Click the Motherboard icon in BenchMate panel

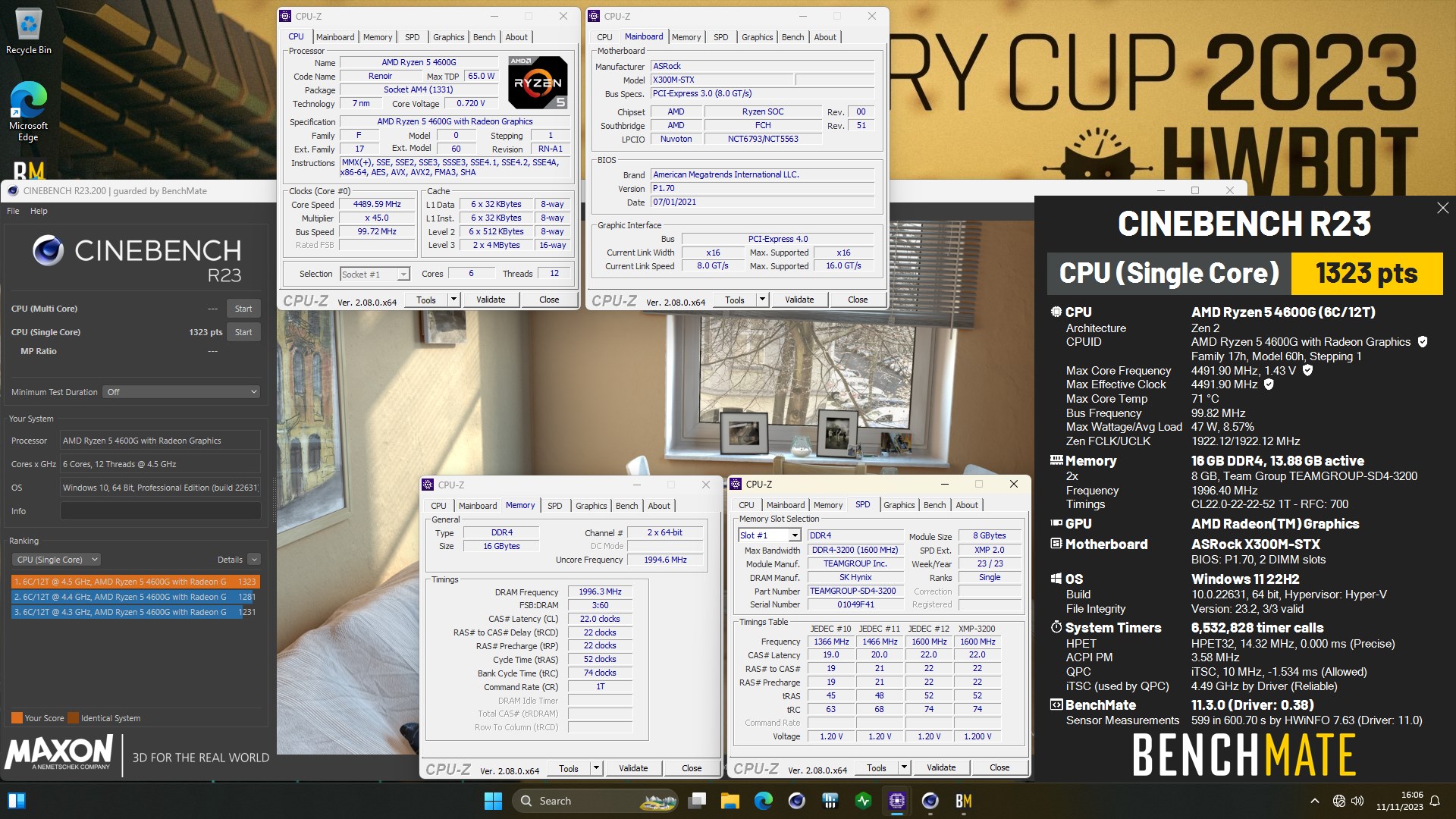tap(1056, 544)
